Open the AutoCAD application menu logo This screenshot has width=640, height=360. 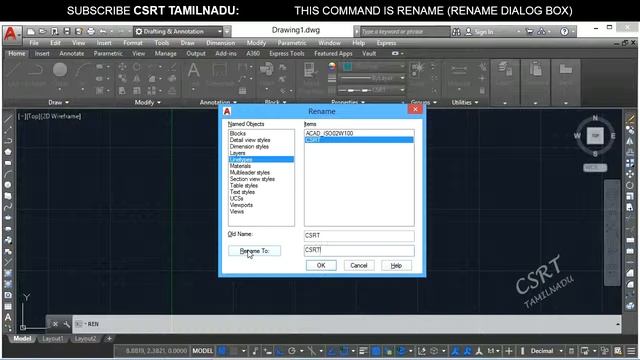click(11, 33)
